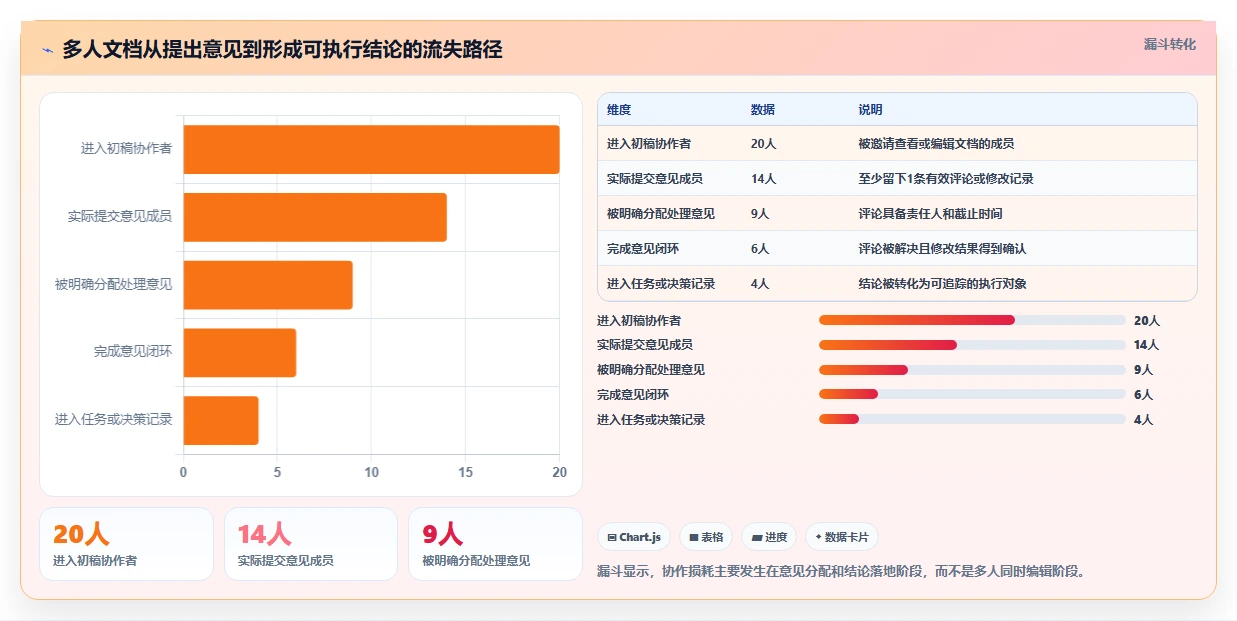Click the x-axis tick label 10

[372, 472]
